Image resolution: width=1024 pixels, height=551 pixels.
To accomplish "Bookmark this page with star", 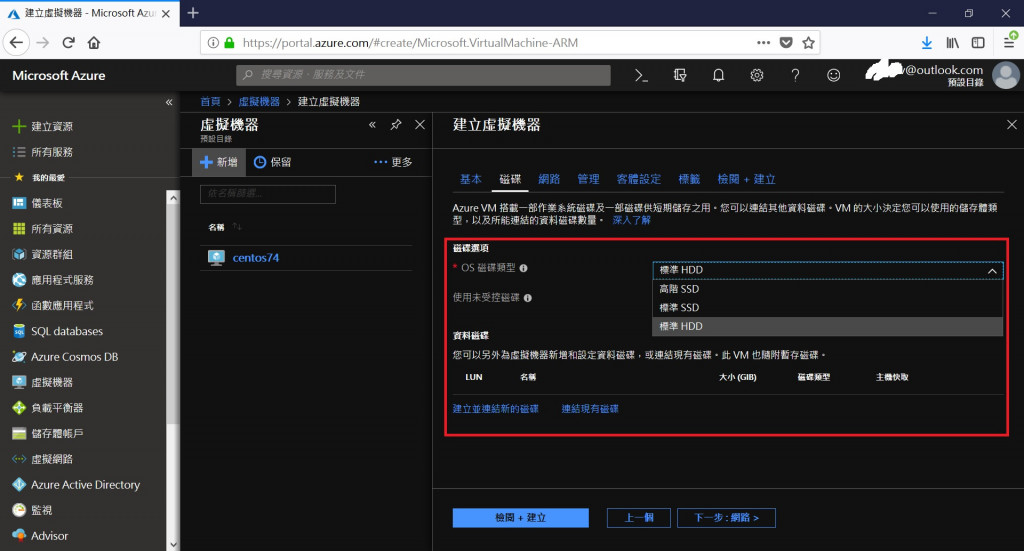I will click(808, 43).
